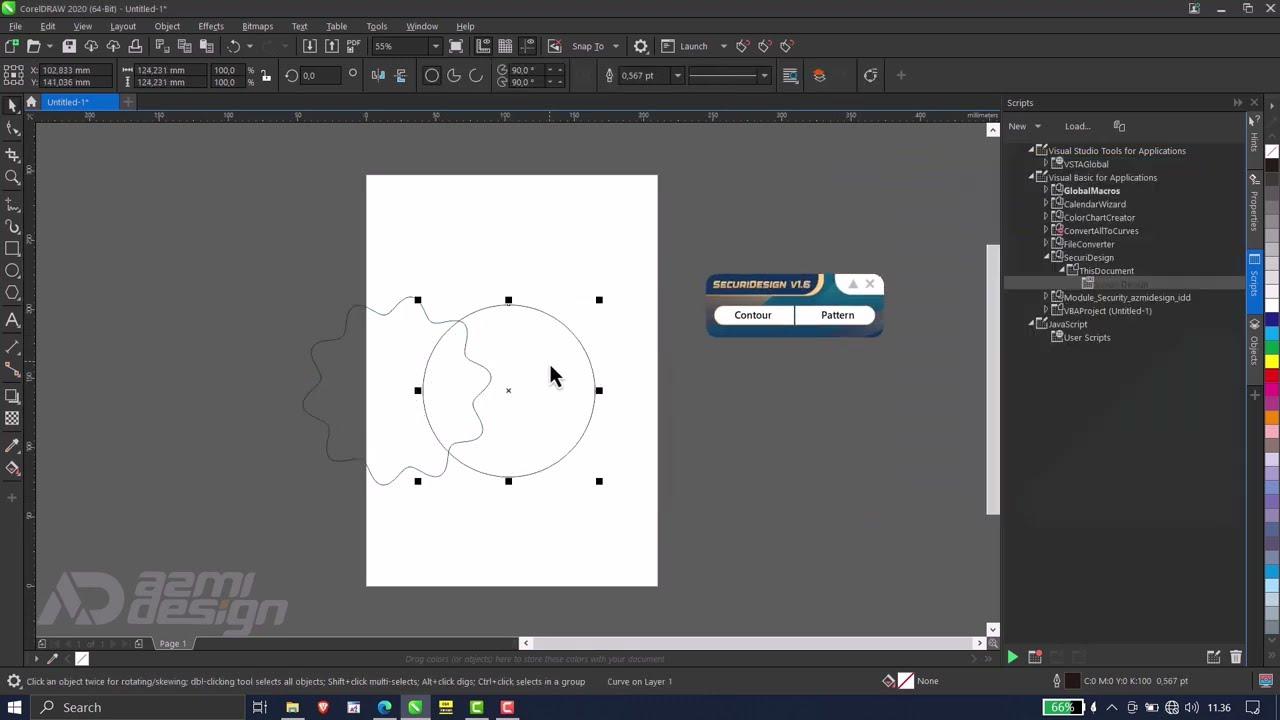Select the Crop tool

[x=12, y=154]
